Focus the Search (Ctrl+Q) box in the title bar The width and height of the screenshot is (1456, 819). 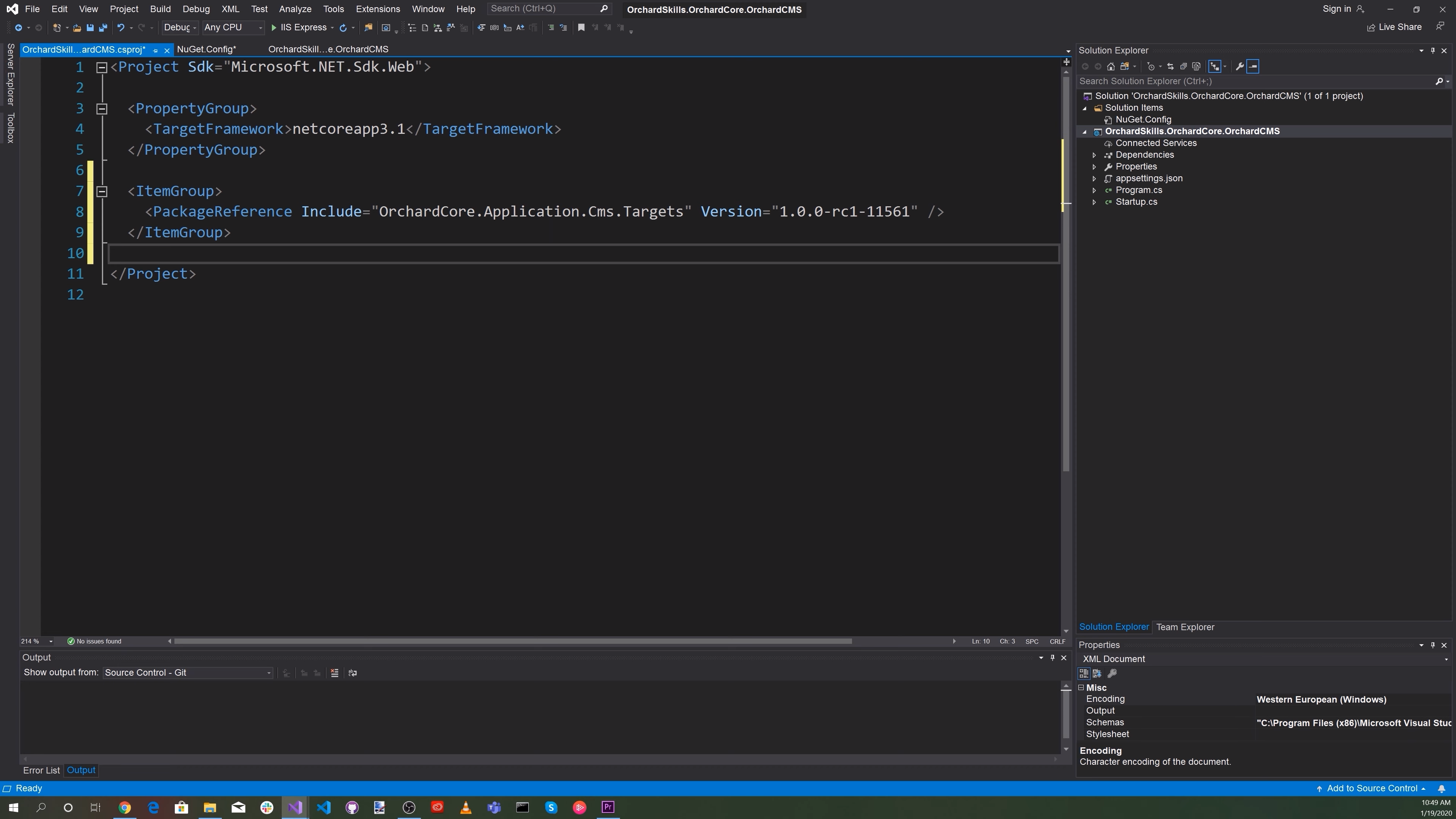pos(549,9)
